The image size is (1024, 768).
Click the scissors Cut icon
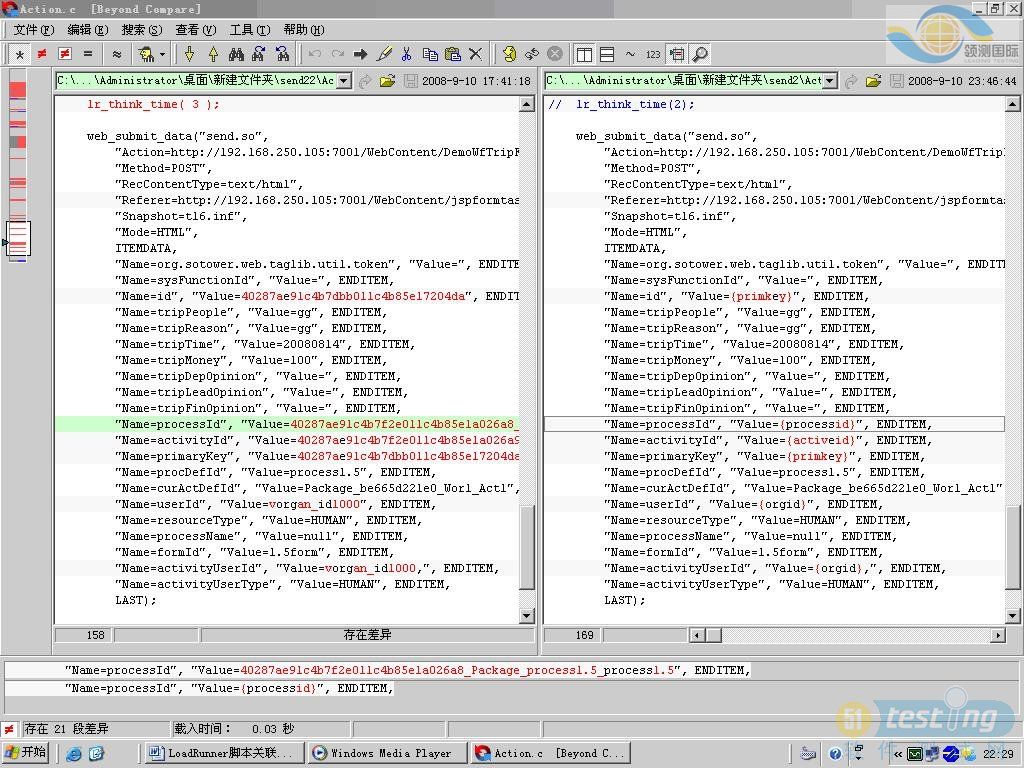point(406,54)
